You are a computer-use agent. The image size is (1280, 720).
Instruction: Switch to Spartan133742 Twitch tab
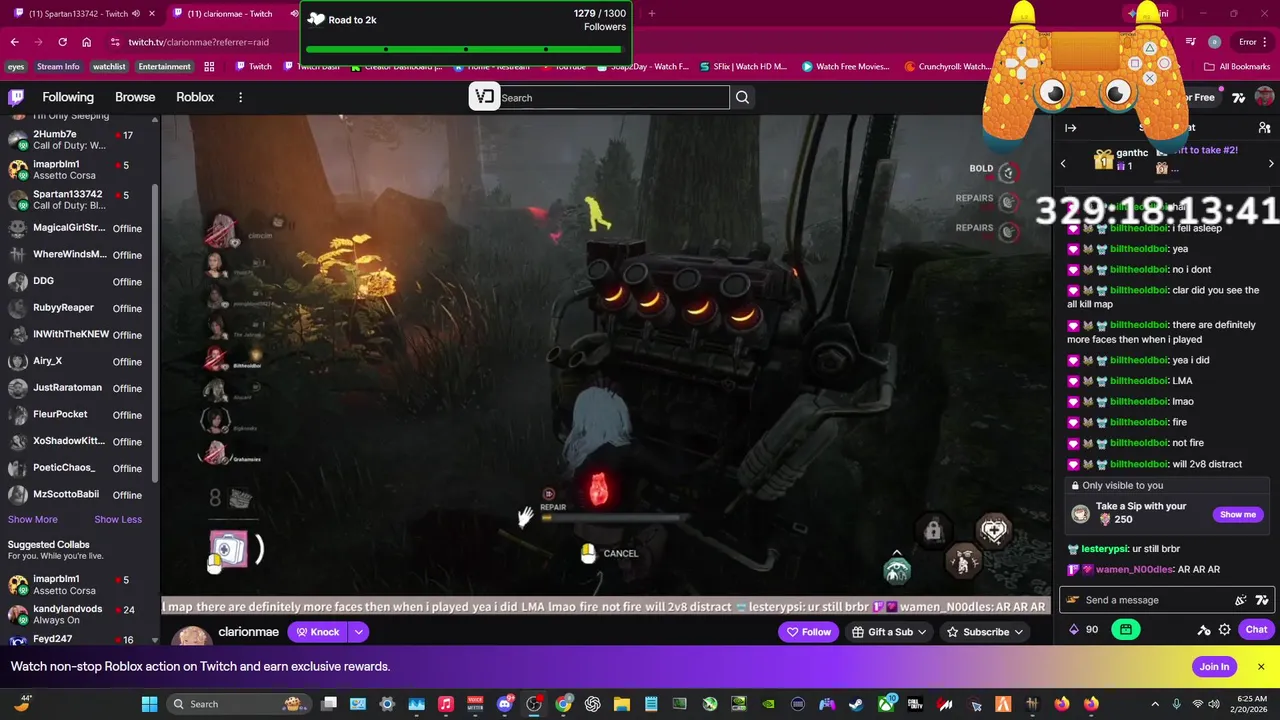click(x=78, y=13)
